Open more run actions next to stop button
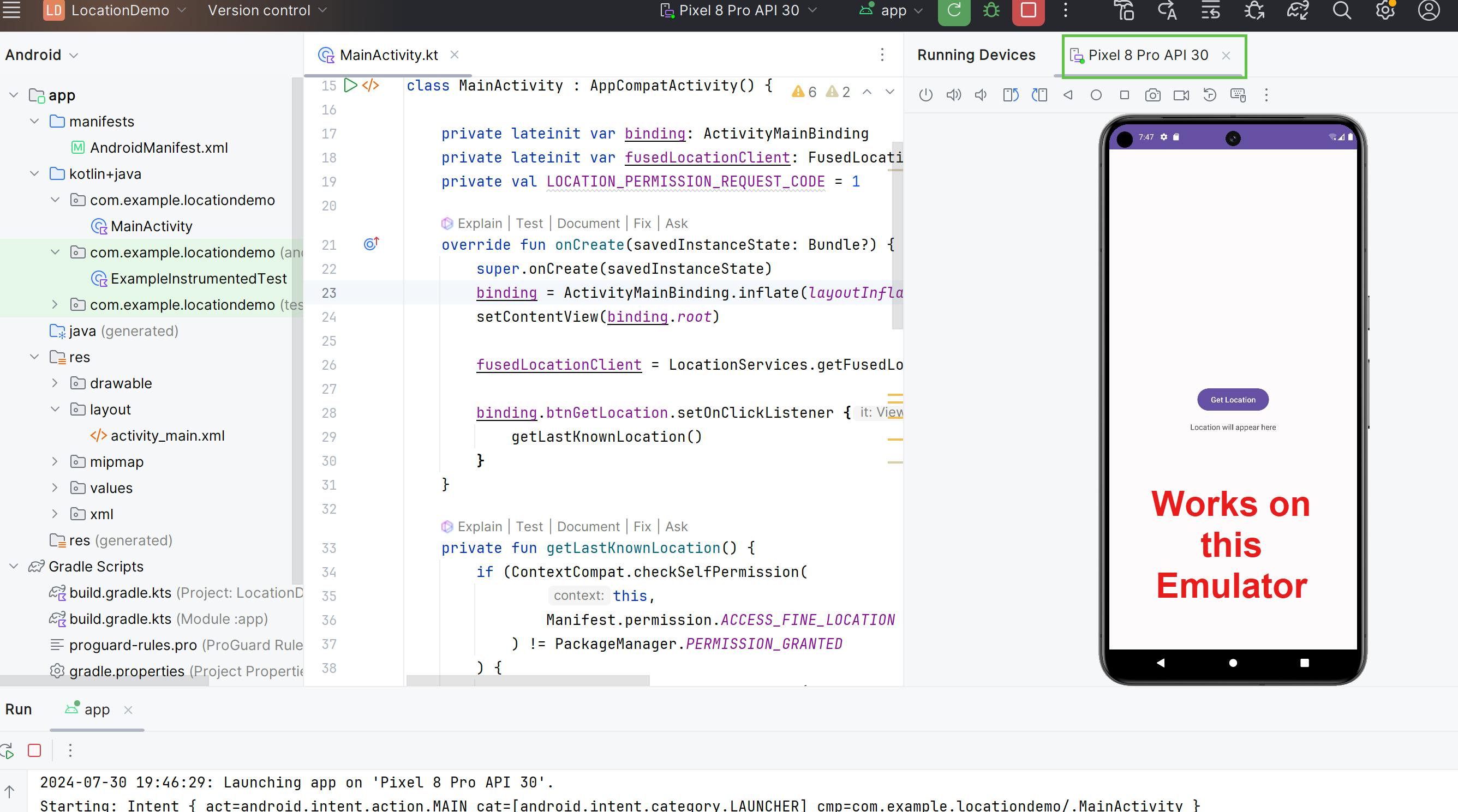1458x812 pixels. point(1065,11)
